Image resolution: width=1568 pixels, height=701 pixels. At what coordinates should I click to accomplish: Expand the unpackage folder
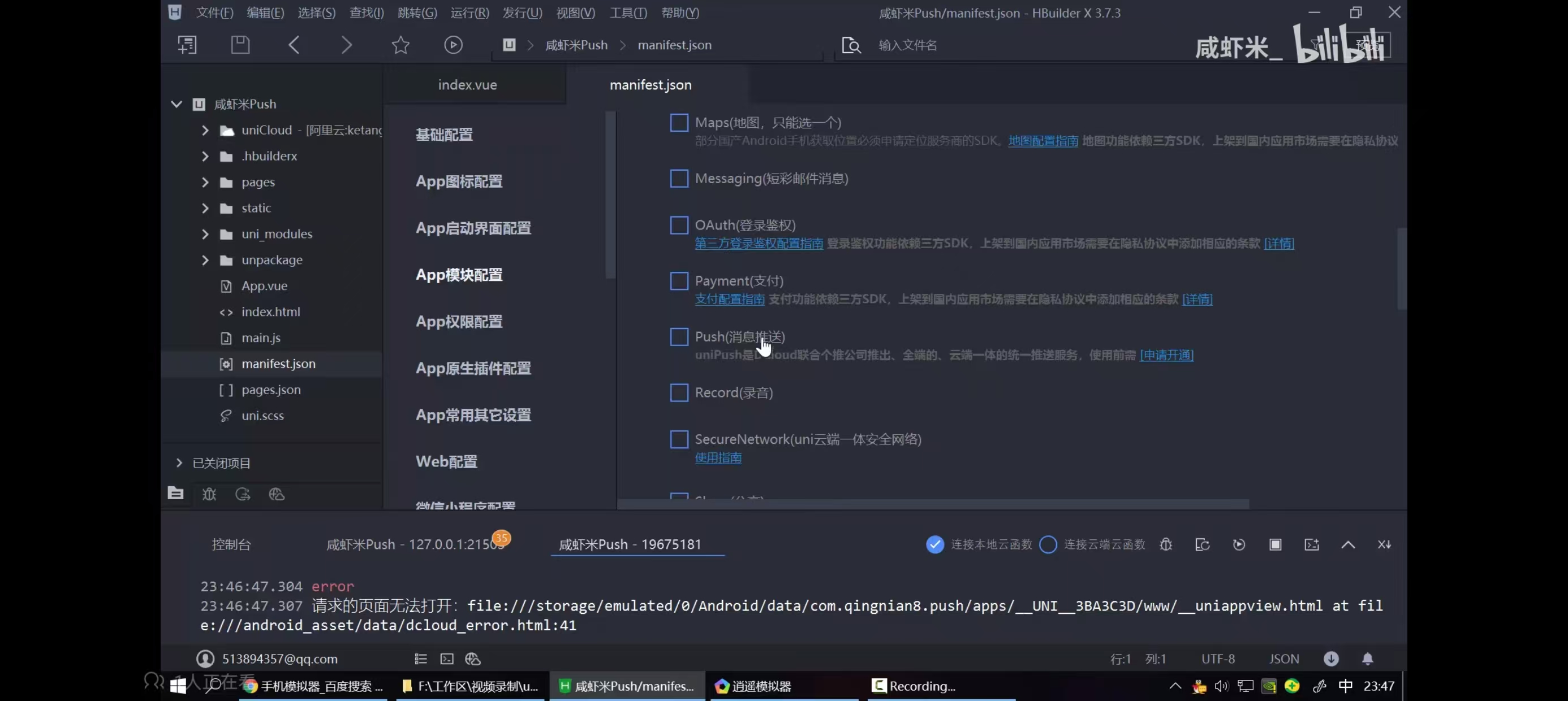pyautogui.click(x=205, y=261)
